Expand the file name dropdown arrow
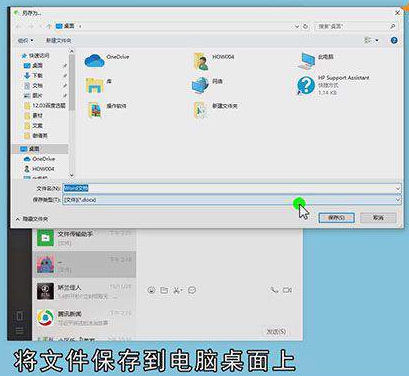409x376 pixels. pyautogui.click(x=398, y=189)
